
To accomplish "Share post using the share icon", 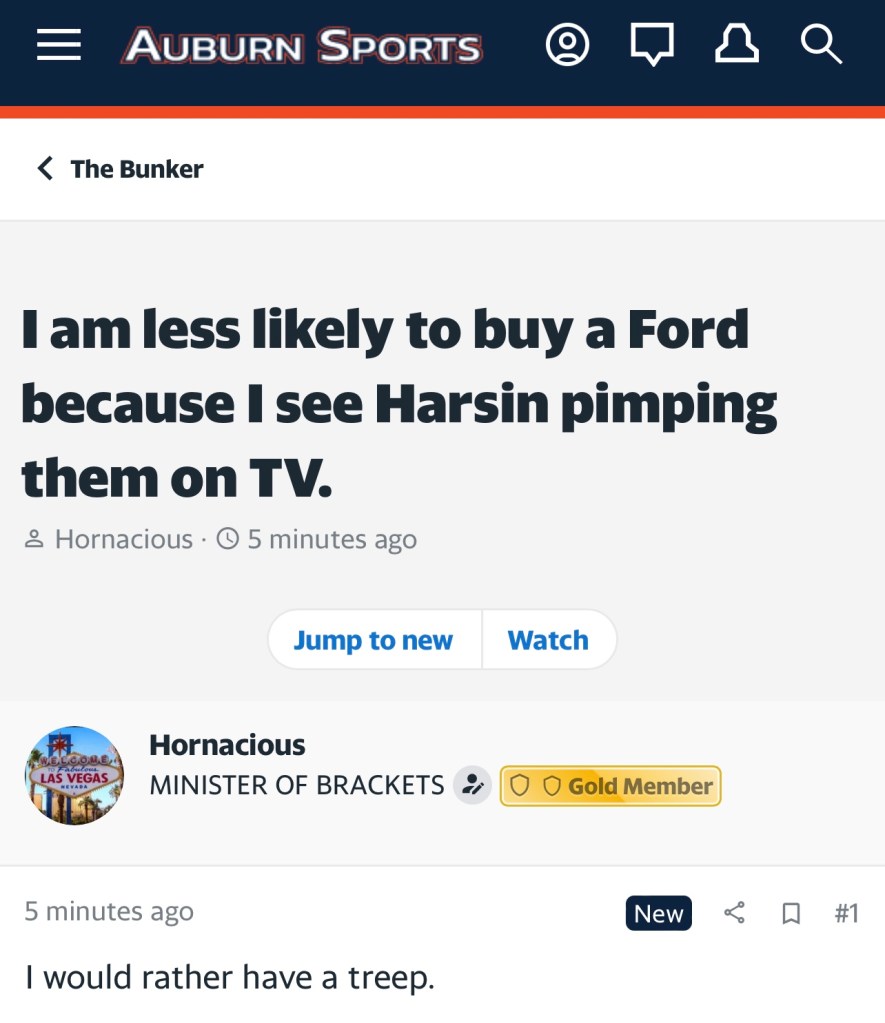I will [x=734, y=913].
